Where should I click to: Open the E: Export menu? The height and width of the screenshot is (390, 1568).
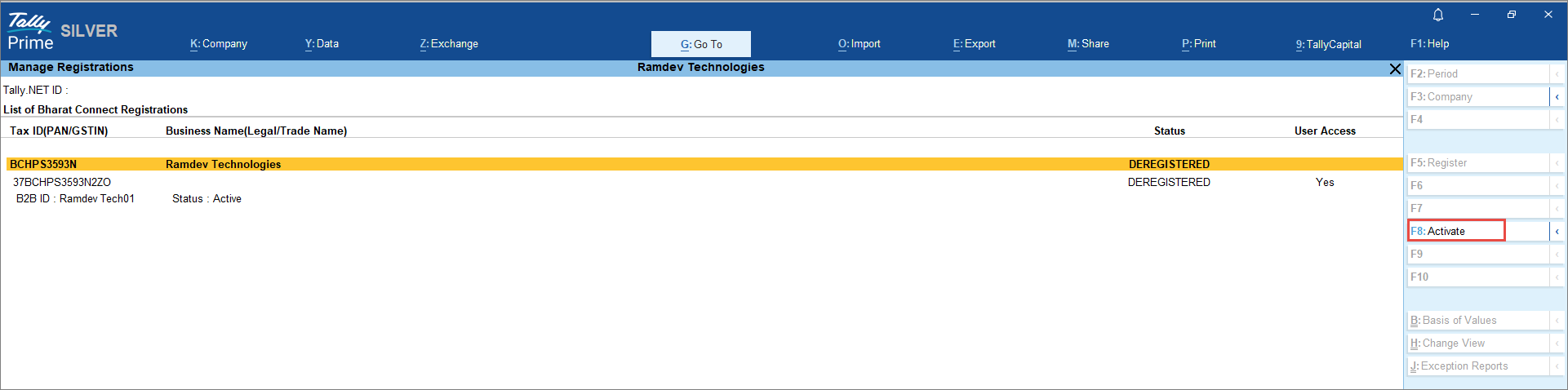pos(974,44)
